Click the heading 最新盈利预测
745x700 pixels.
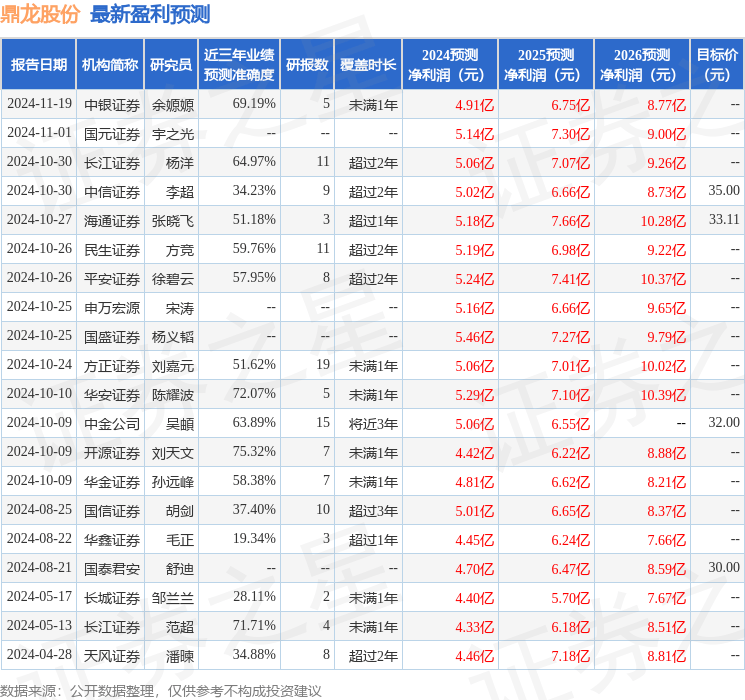[x=150, y=14]
